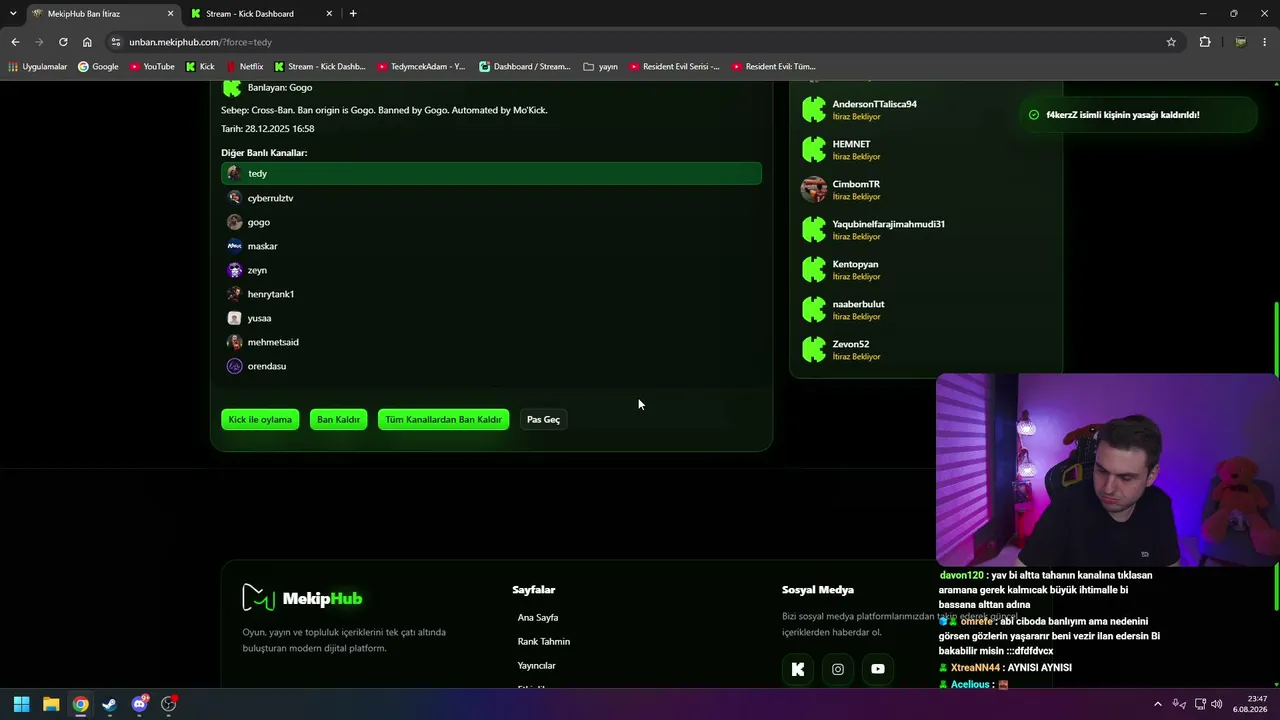
Task: Click the success checkmark in the notification toast
Action: (x=1034, y=115)
